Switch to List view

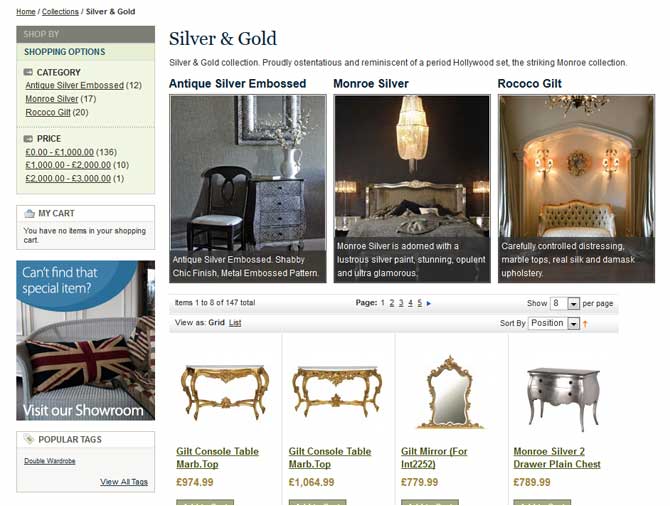tap(235, 323)
